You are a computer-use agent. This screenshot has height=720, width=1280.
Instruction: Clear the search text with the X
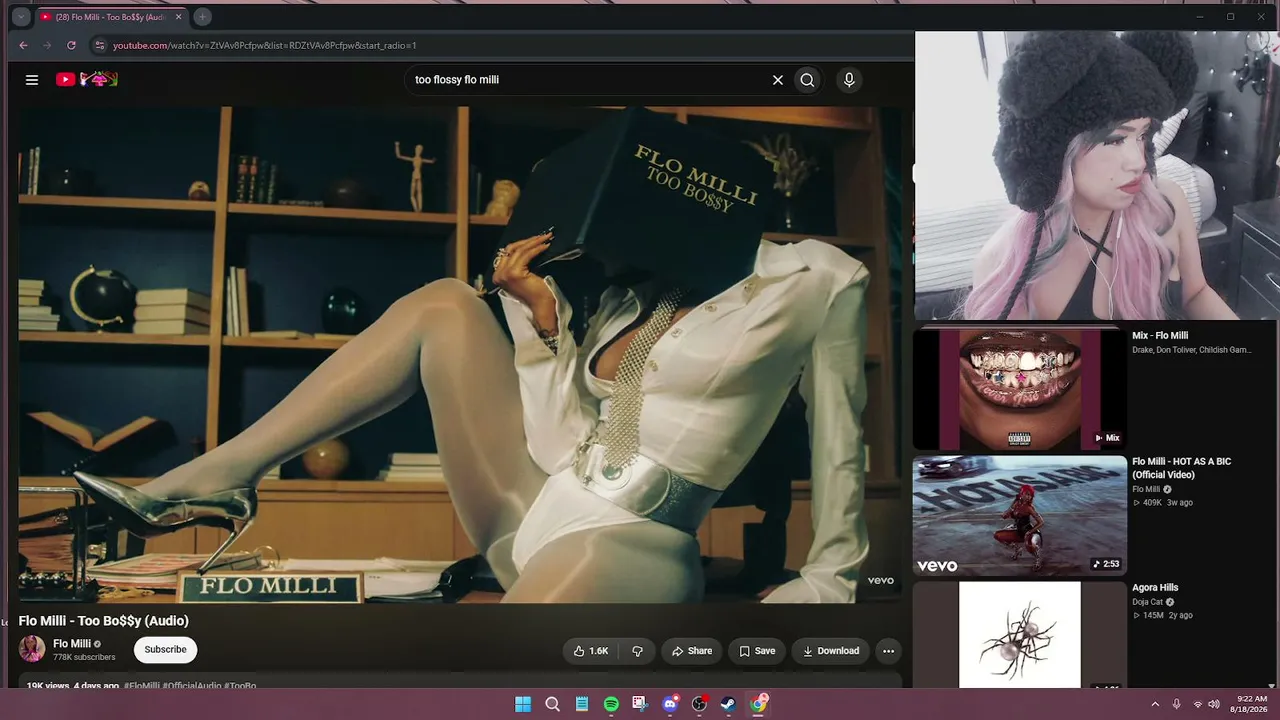click(777, 80)
